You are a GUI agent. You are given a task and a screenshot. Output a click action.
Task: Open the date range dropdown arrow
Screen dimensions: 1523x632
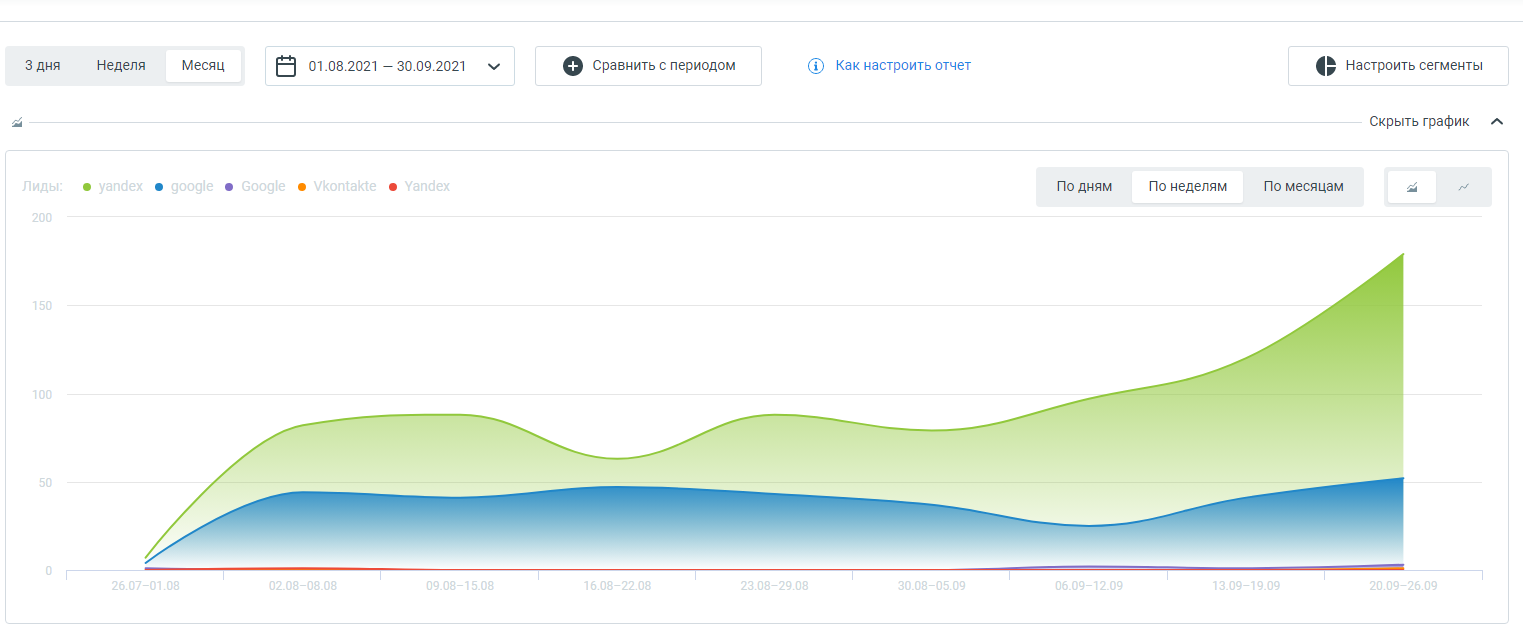point(493,67)
